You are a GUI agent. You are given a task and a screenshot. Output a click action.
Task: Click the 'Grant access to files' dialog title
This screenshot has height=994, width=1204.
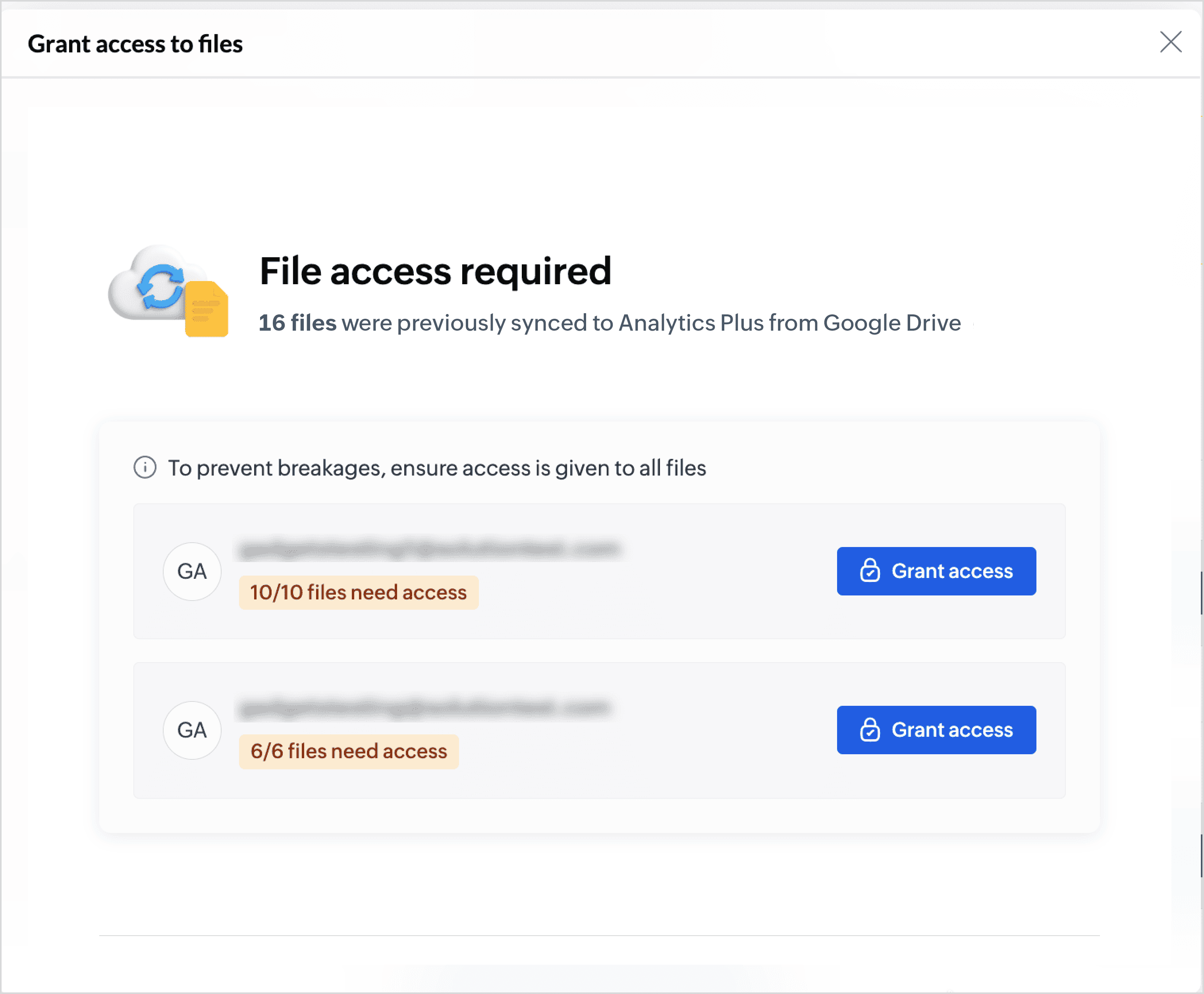coord(135,44)
